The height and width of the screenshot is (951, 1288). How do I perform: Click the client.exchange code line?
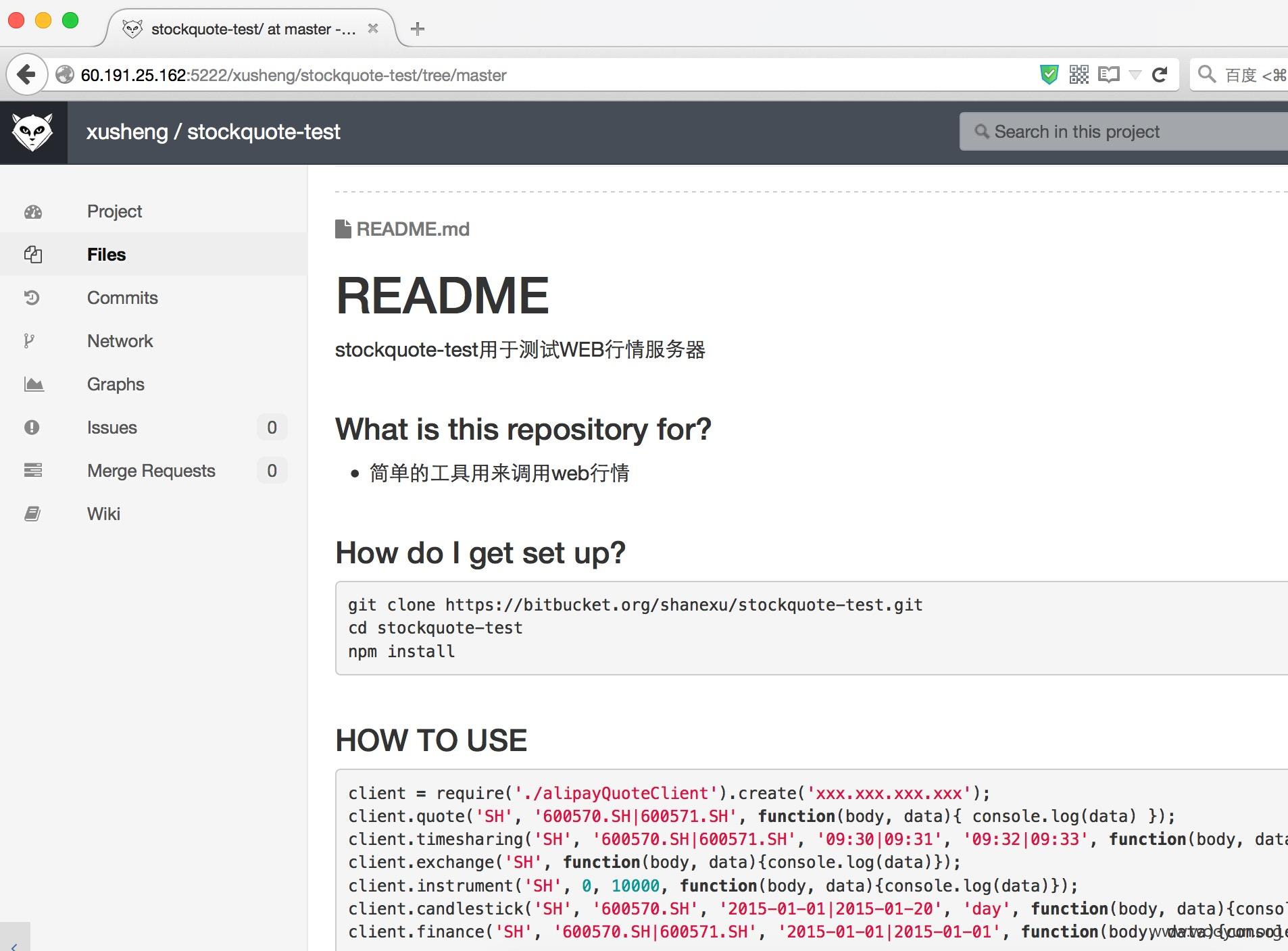click(x=654, y=863)
